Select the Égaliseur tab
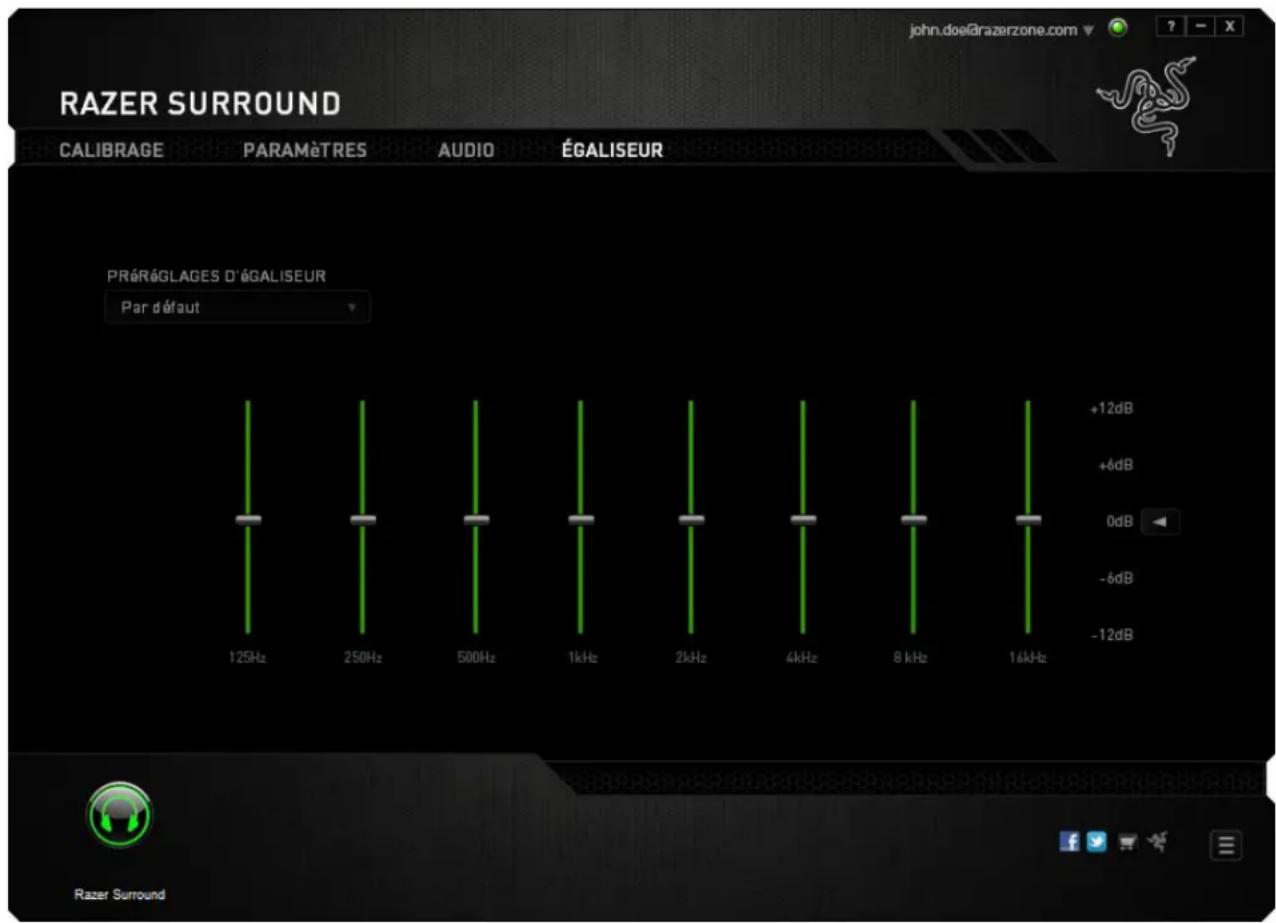 [612, 150]
